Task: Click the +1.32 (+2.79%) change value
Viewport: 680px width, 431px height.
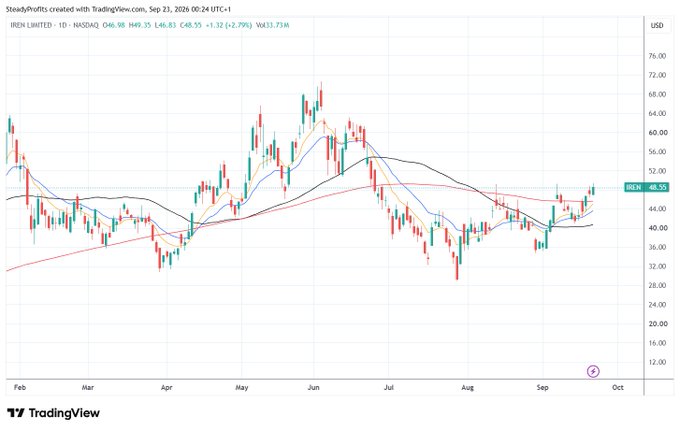Action: coord(229,26)
